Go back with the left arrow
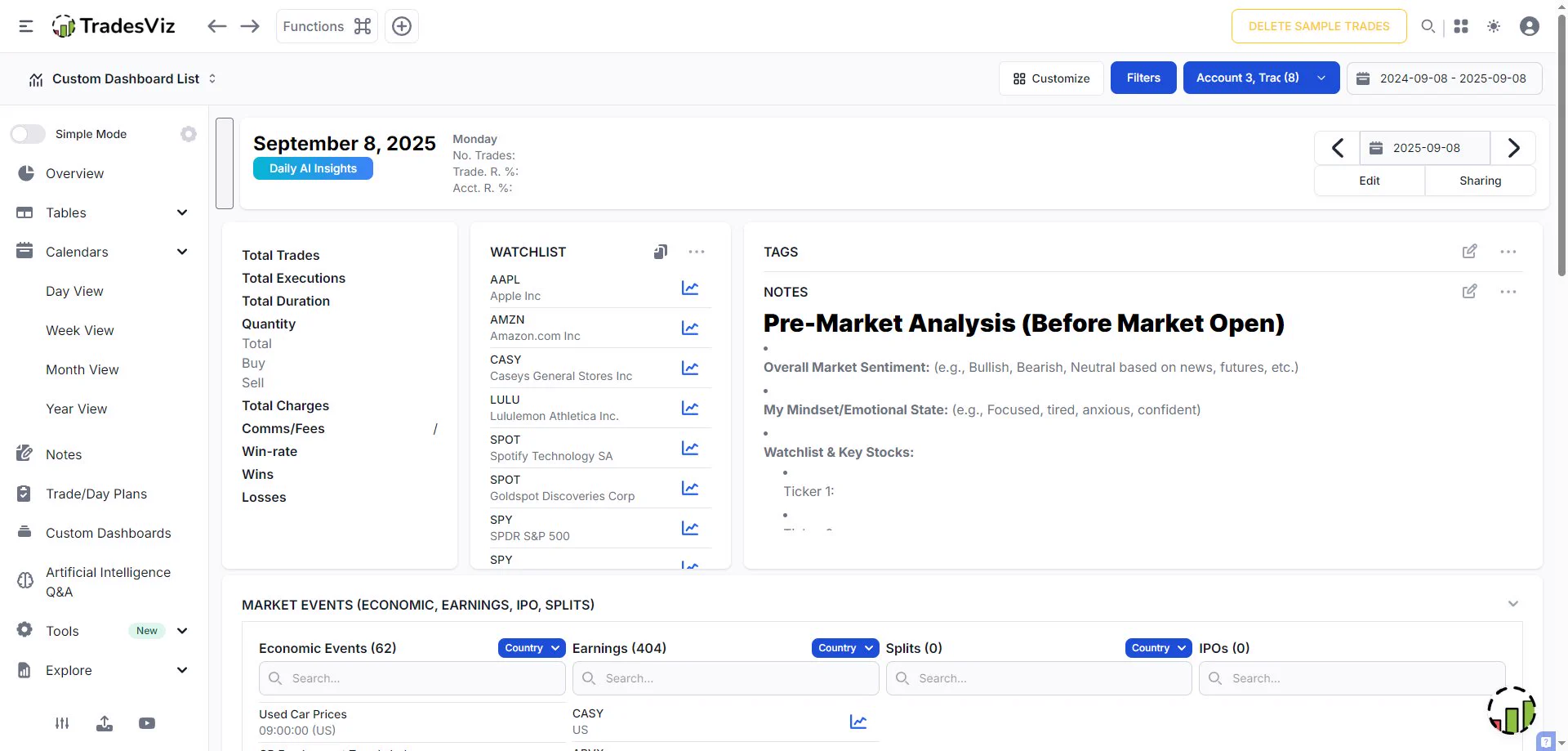1568x751 pixels. tap(216, 26)
